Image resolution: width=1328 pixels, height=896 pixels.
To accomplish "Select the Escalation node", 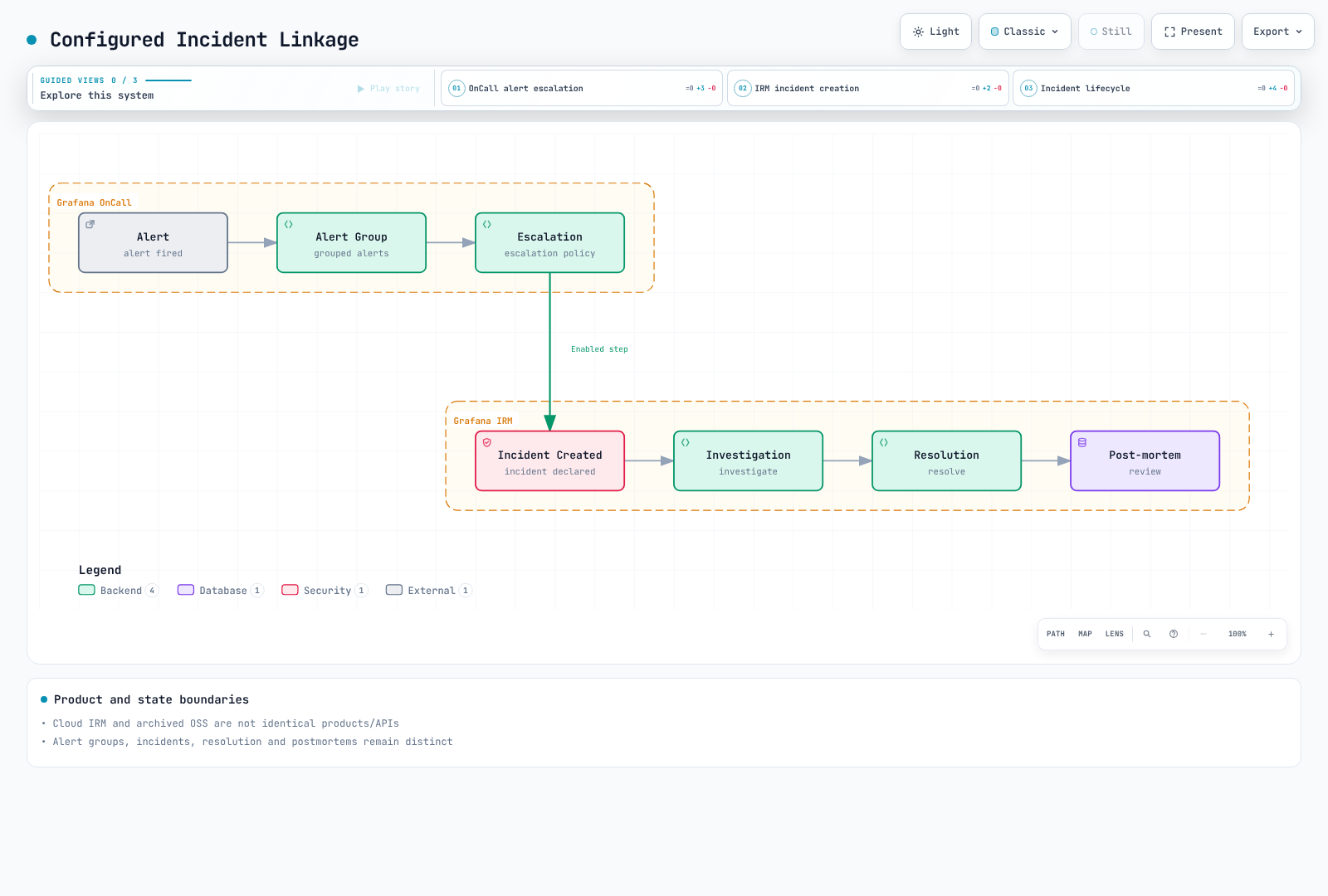I will click(x=550, y=242).
